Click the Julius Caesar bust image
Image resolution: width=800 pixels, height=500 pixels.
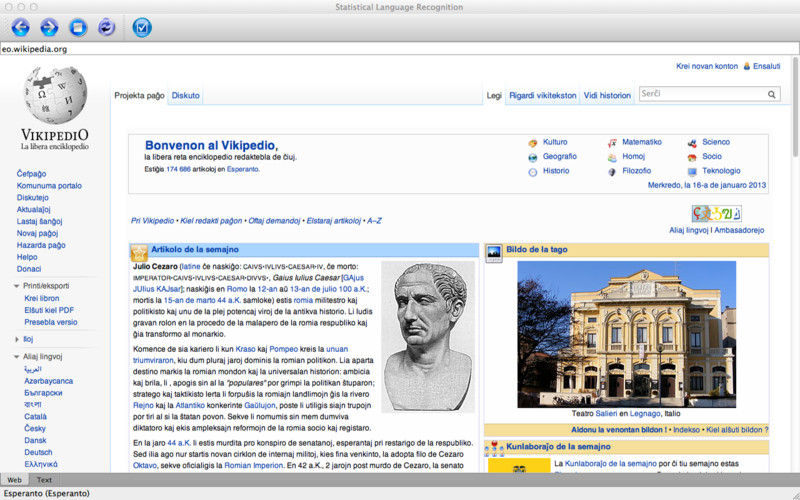428,337
